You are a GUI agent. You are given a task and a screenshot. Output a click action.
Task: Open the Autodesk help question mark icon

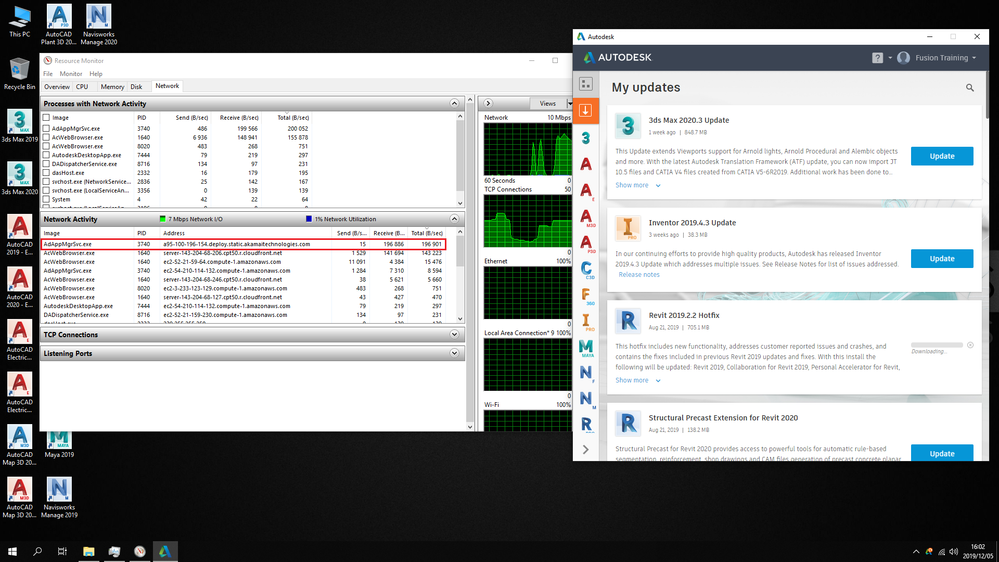click(877, 57)
